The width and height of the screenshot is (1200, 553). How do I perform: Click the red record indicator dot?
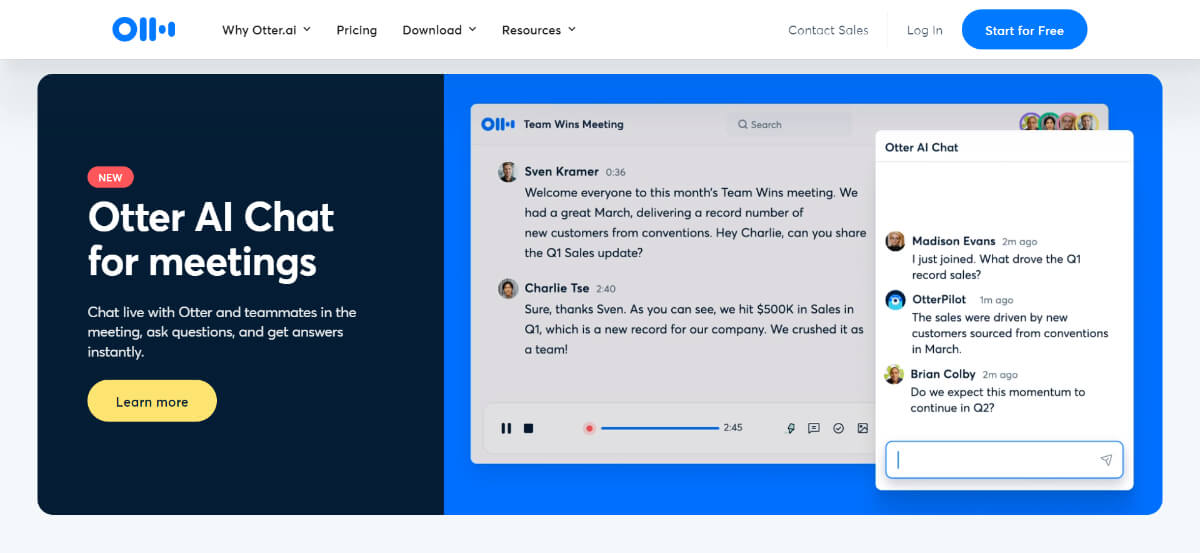click(x=589, y=428)
